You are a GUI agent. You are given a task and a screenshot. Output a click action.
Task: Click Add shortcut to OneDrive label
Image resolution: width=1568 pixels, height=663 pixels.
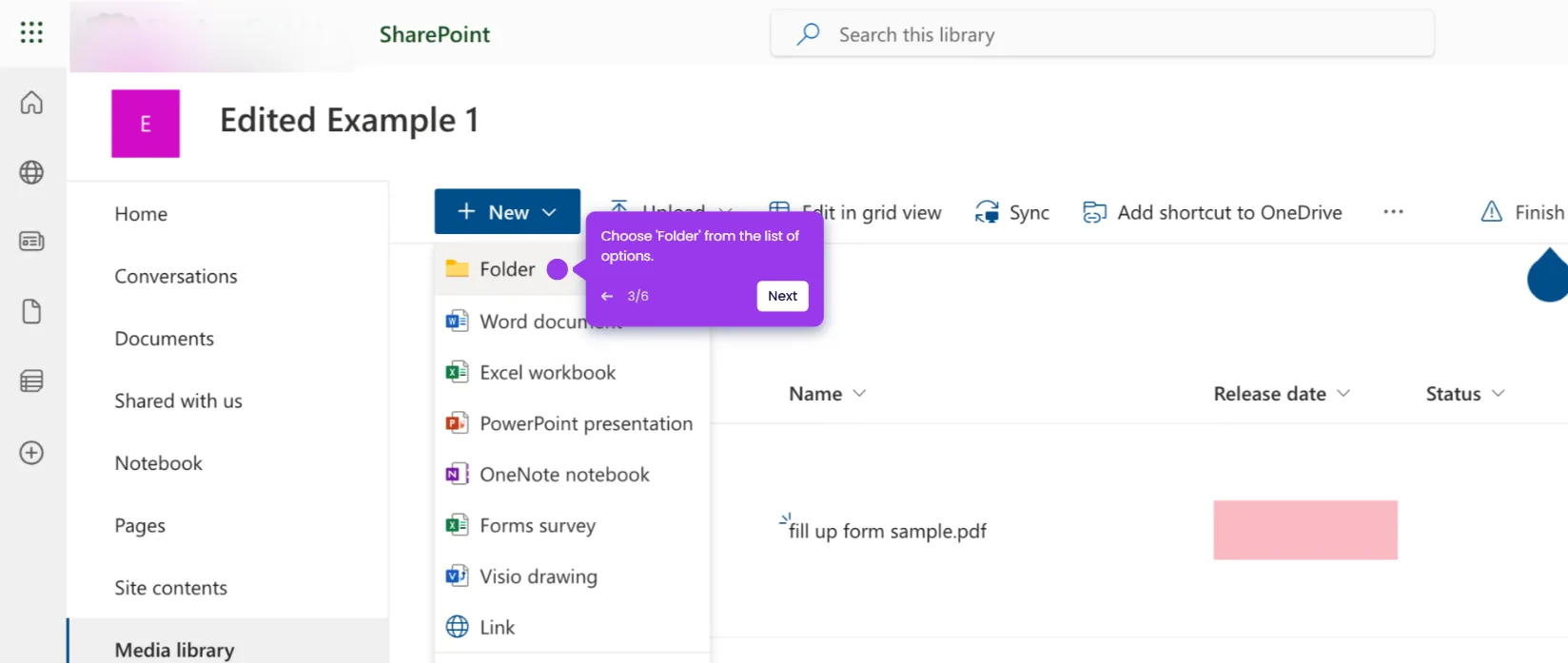click(1229, 212)
